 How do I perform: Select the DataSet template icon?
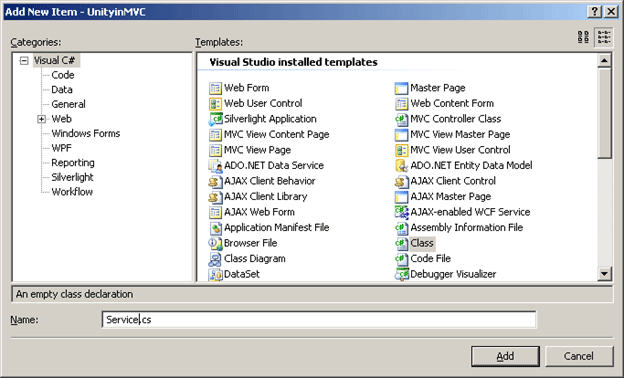215,274
